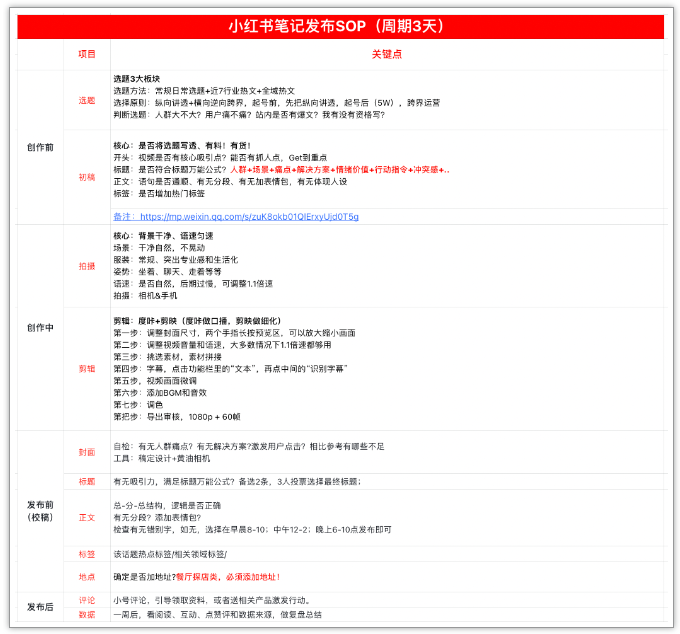Click the red 拍摄 item cell

[87, 266]
